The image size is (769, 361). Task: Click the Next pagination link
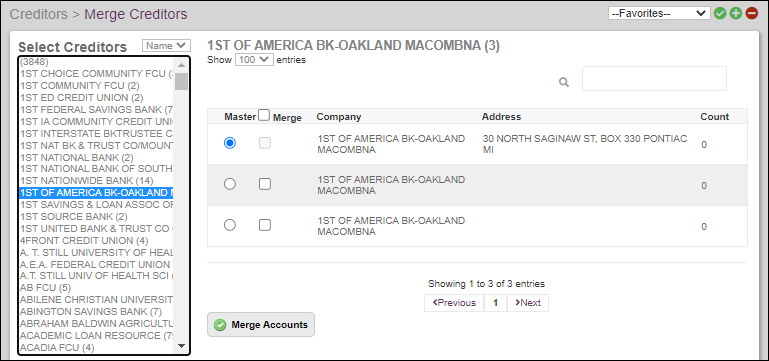[528, 303]
